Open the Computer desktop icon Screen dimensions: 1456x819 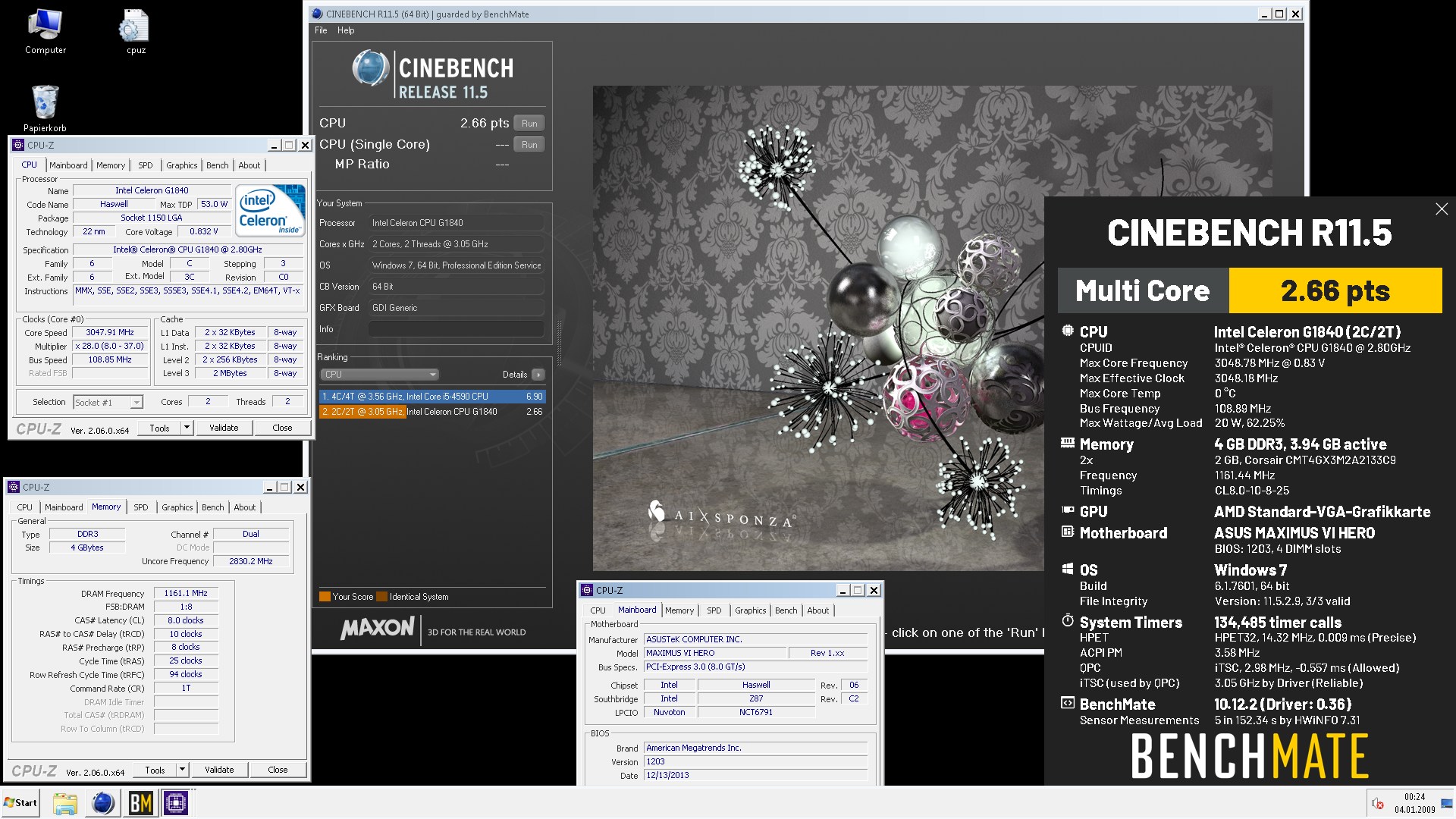(x=45, y=32)
